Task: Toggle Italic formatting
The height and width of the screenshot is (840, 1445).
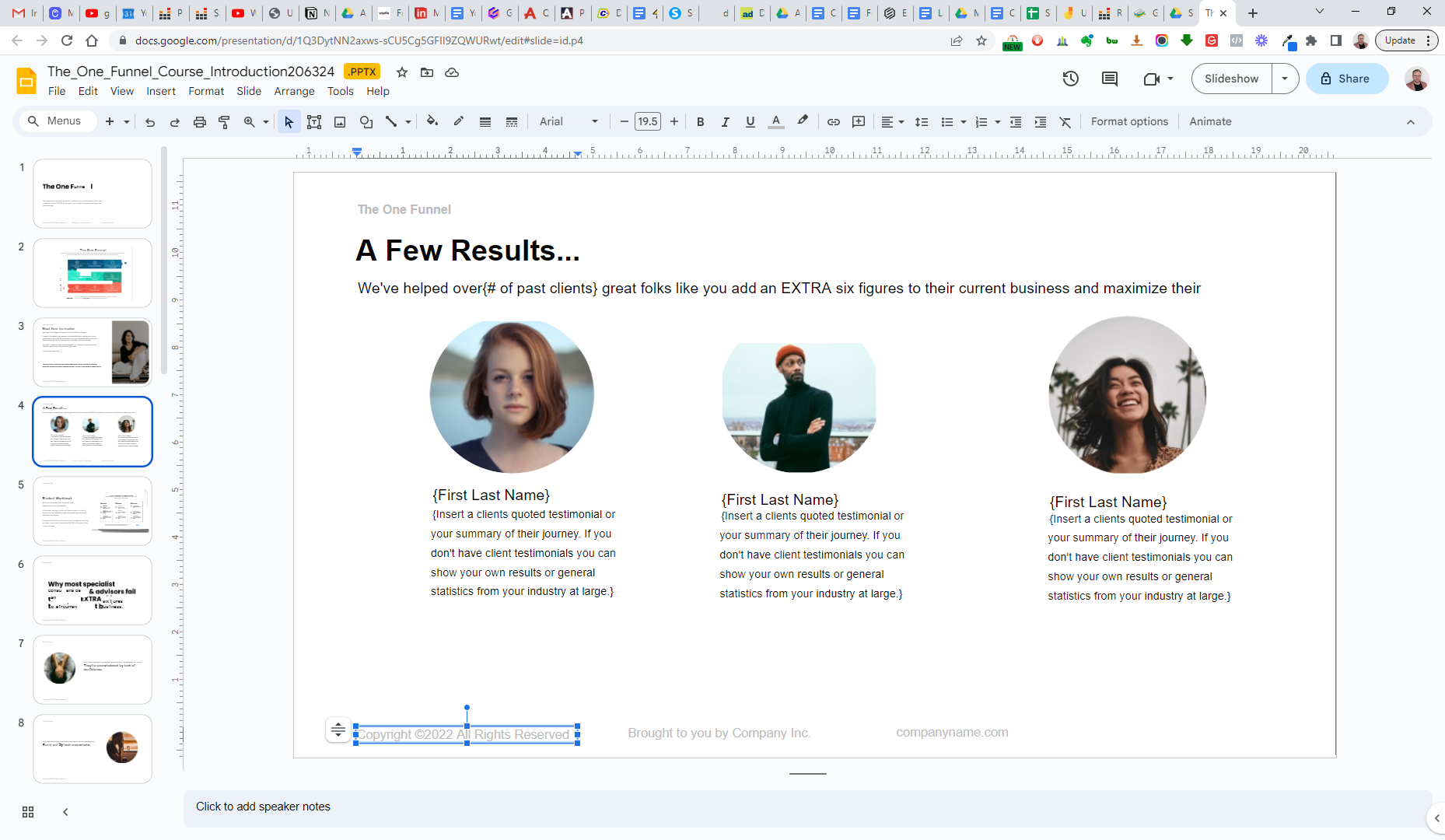Action: tap(726, 122)
